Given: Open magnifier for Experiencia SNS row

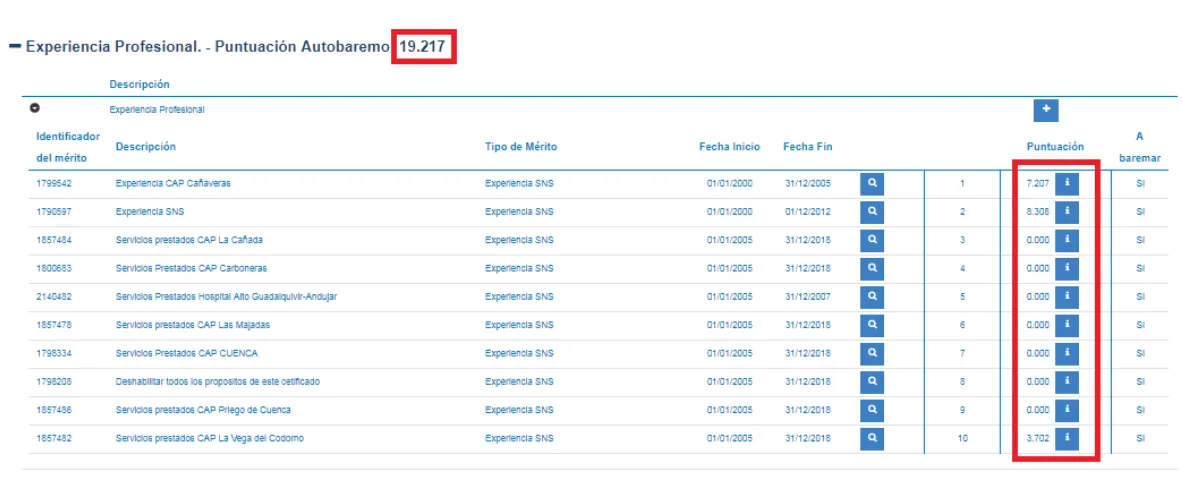Looking at the screenshot, I should pos(871,212).
